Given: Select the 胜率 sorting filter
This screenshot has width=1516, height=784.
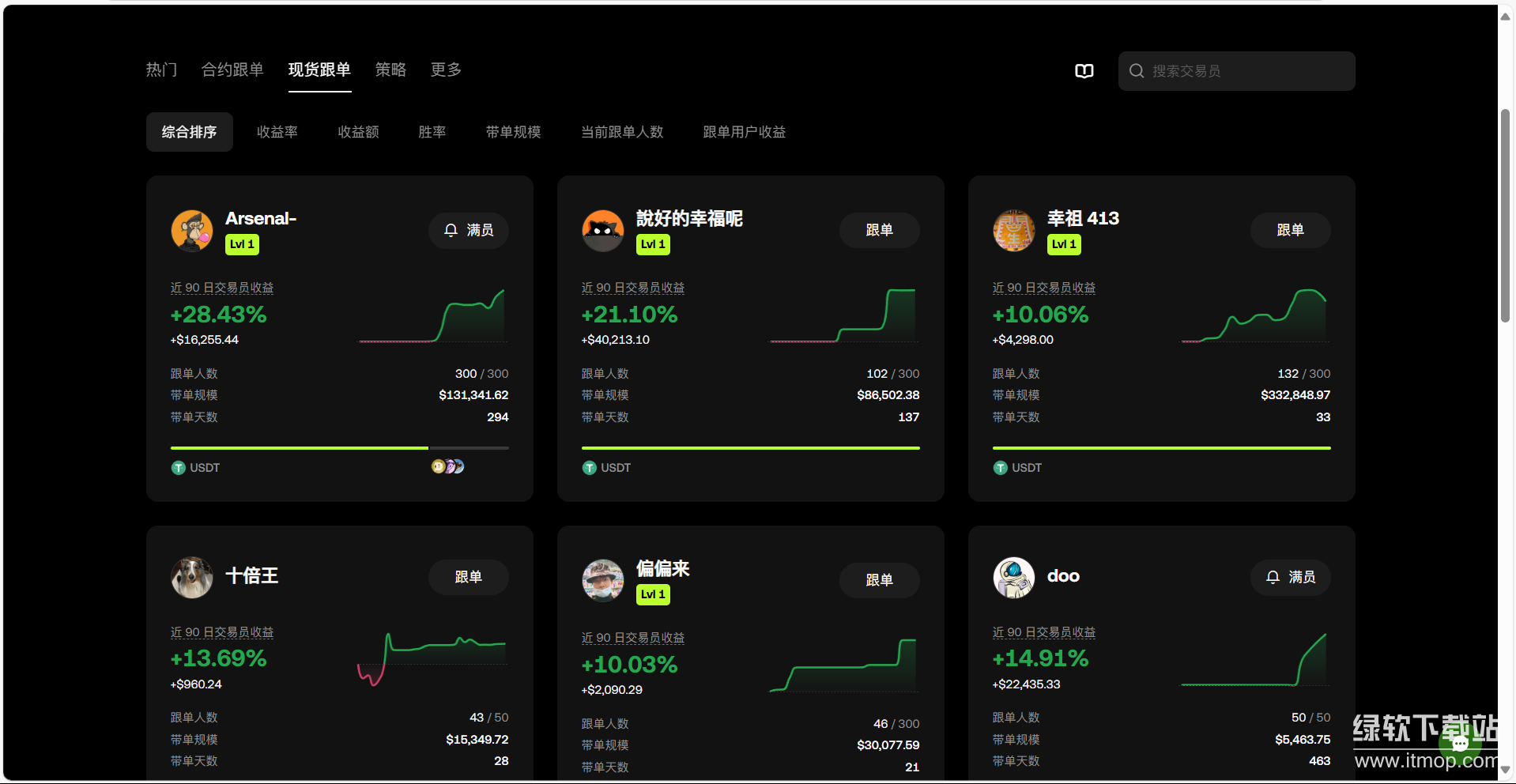Looking at the screenshot, I should click(432, 132).
